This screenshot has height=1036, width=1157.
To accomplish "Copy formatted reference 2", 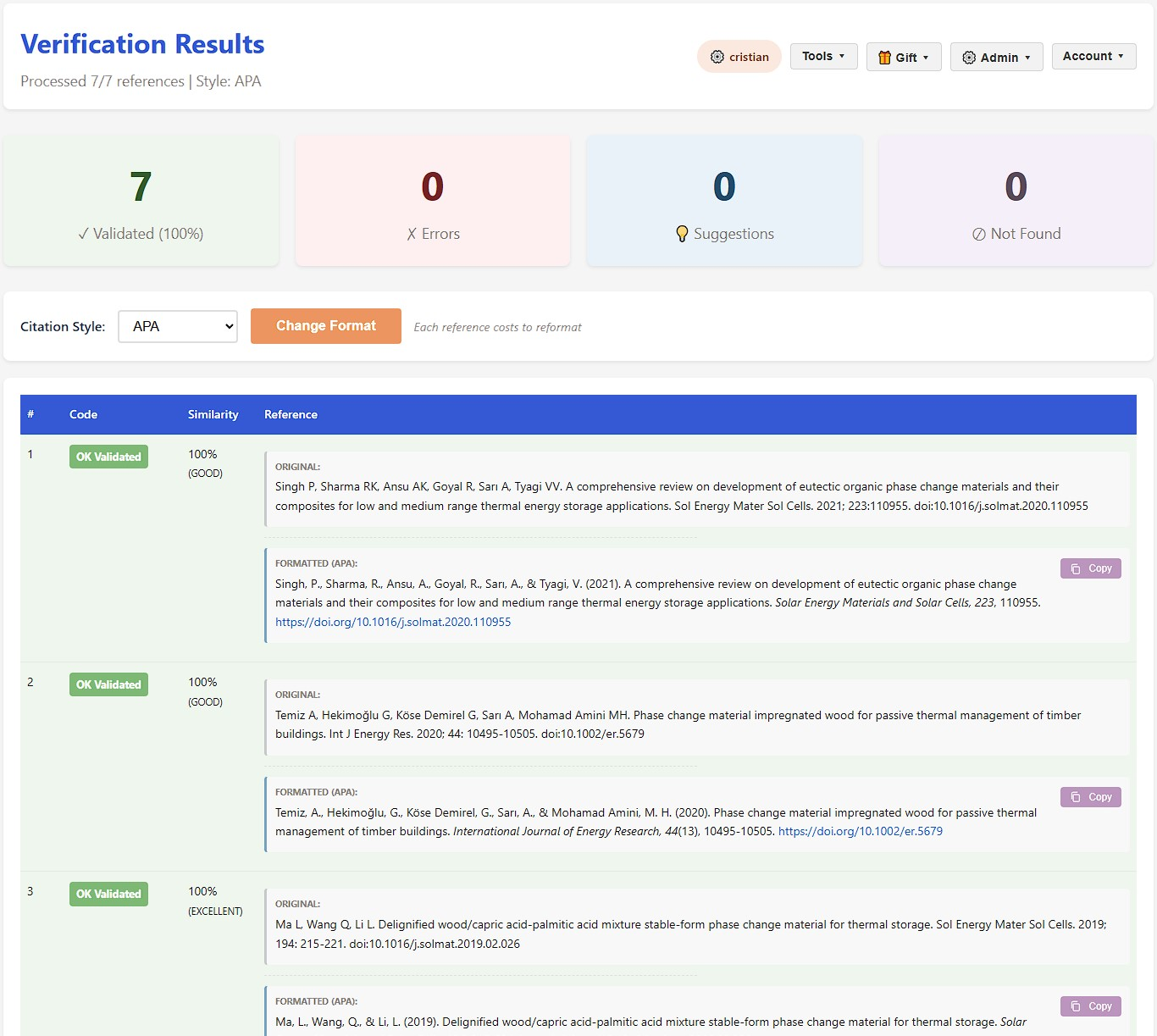I will point(1090,797).
